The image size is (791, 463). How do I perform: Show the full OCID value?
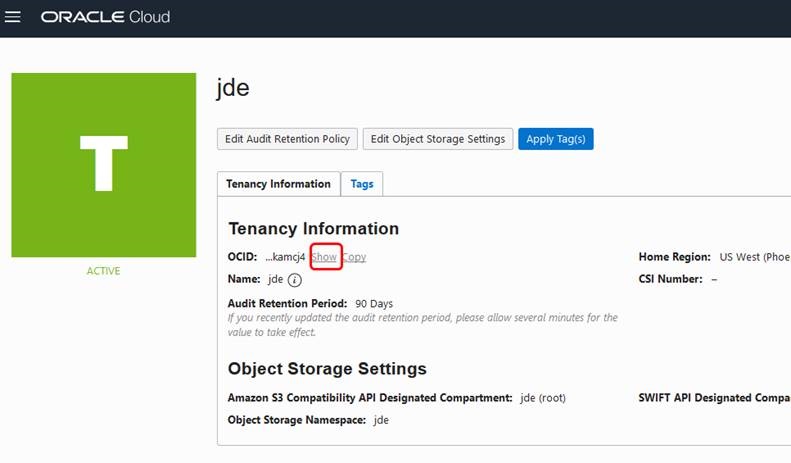324,257
